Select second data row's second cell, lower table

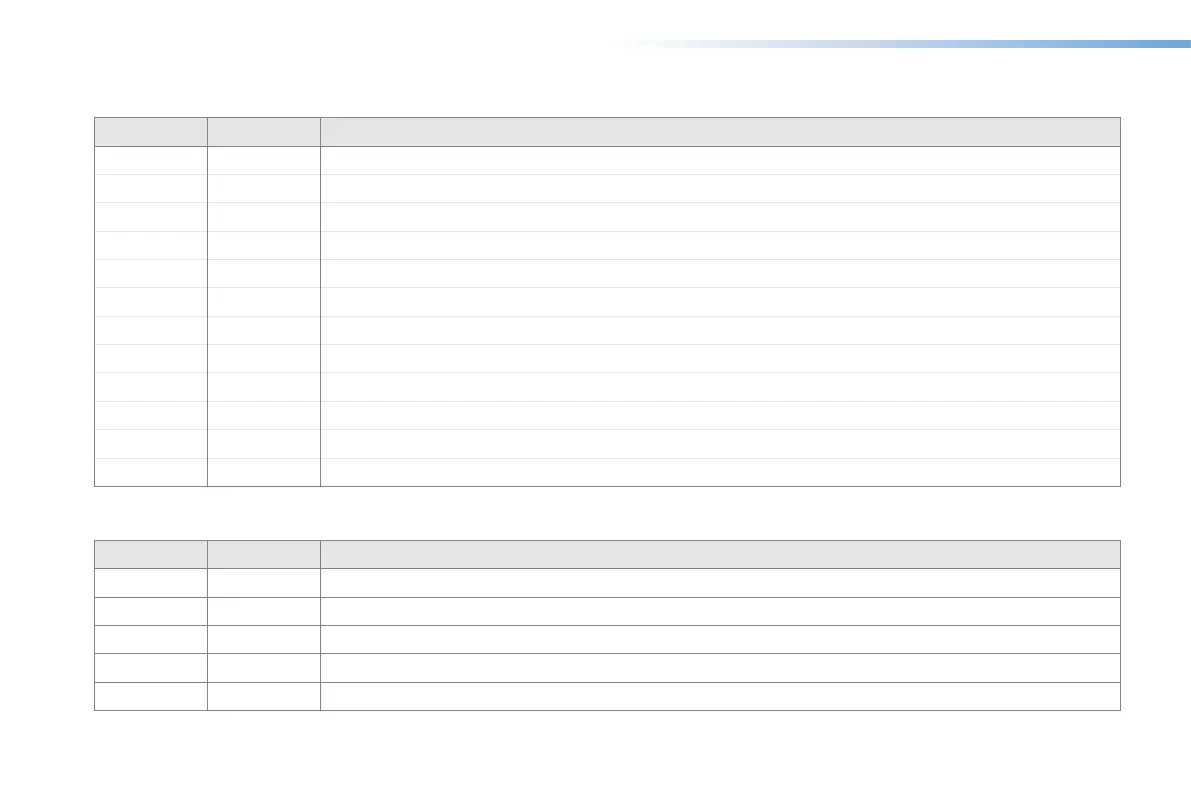[x=264, y=611]
